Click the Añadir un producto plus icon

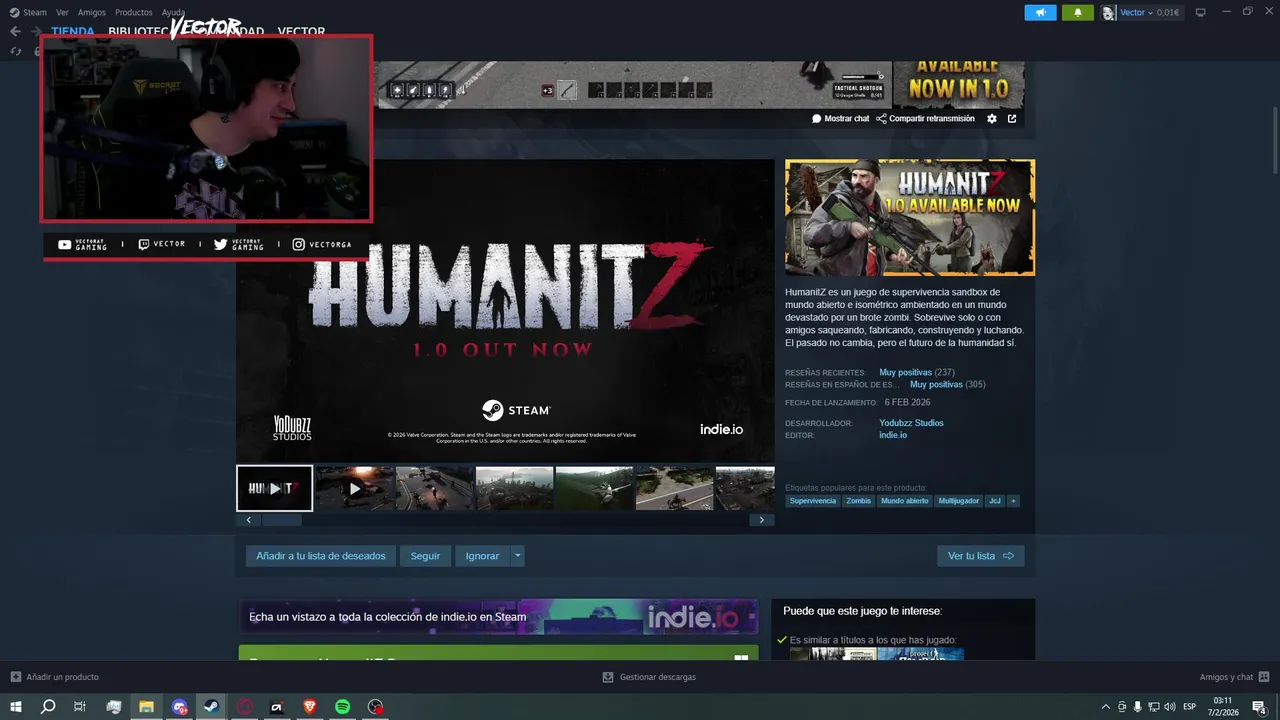[x=15, y=677]
